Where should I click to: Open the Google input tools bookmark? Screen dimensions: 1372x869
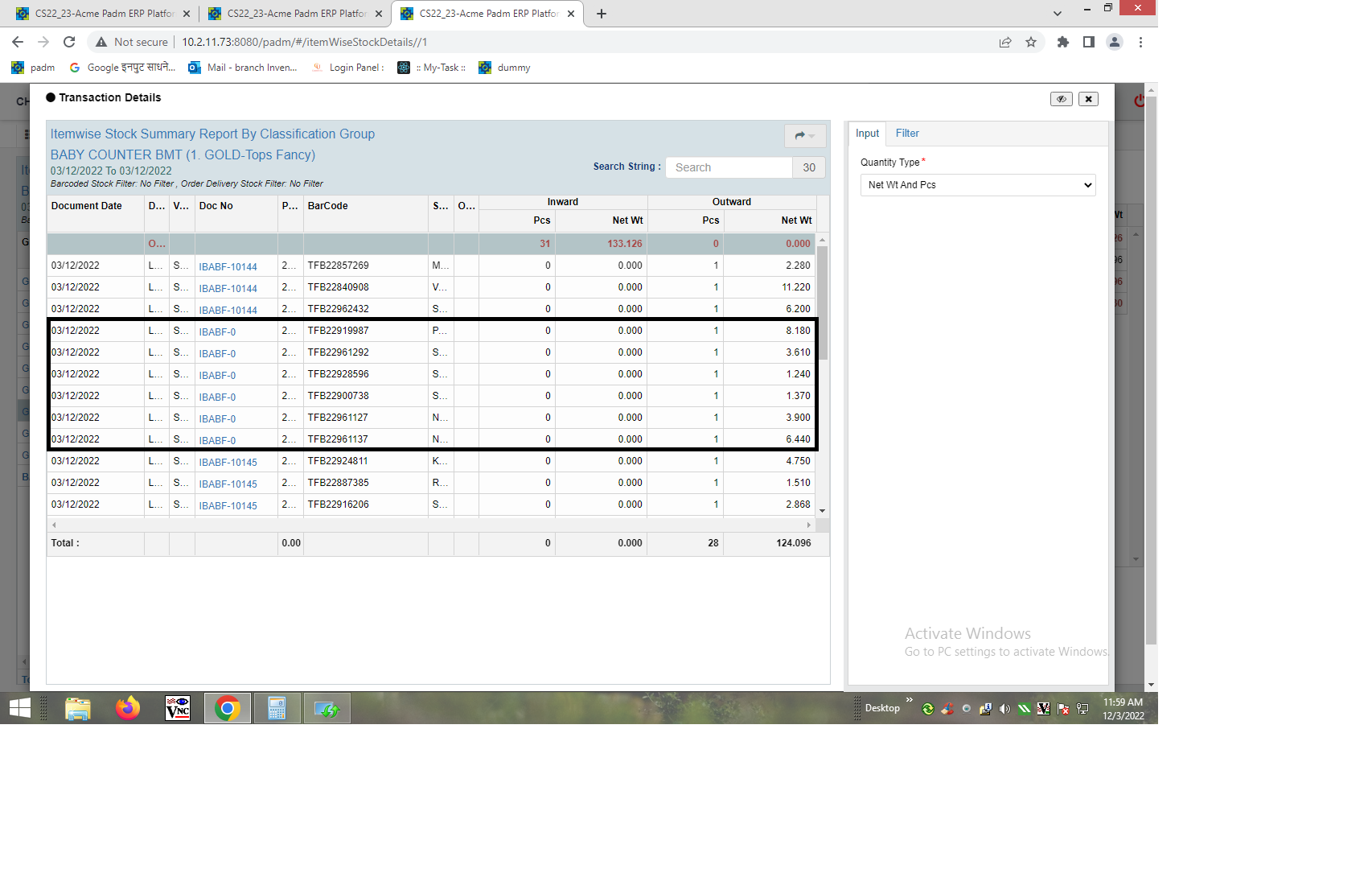(122, 68)
